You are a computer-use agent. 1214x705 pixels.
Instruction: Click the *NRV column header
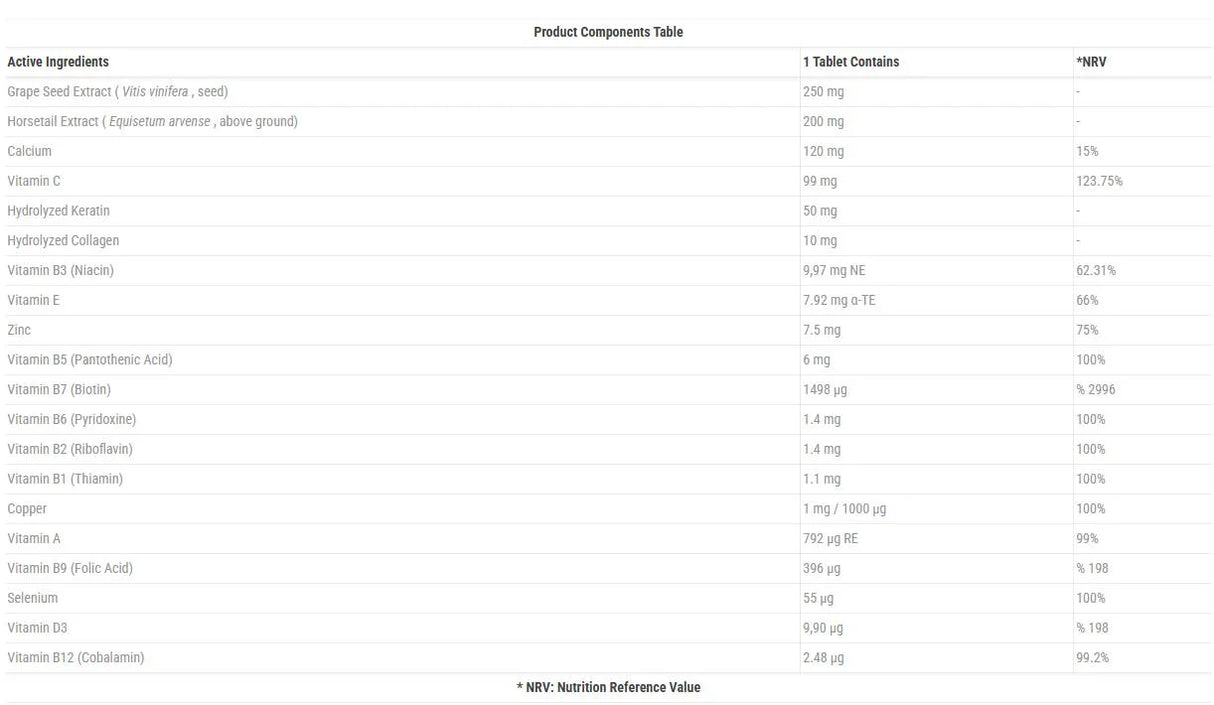click(x=1091, y=62)
